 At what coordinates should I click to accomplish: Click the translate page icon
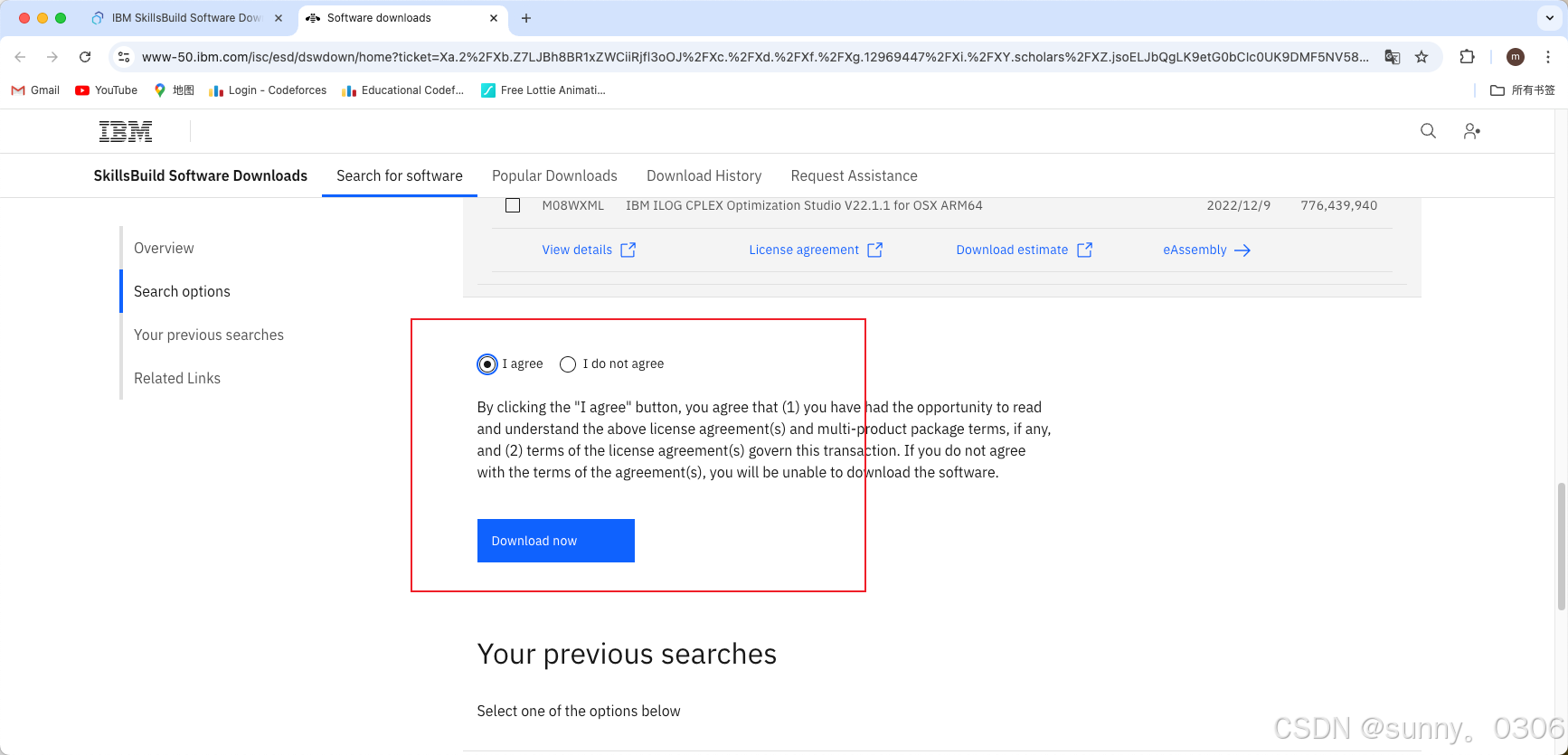pos(1393,57)
